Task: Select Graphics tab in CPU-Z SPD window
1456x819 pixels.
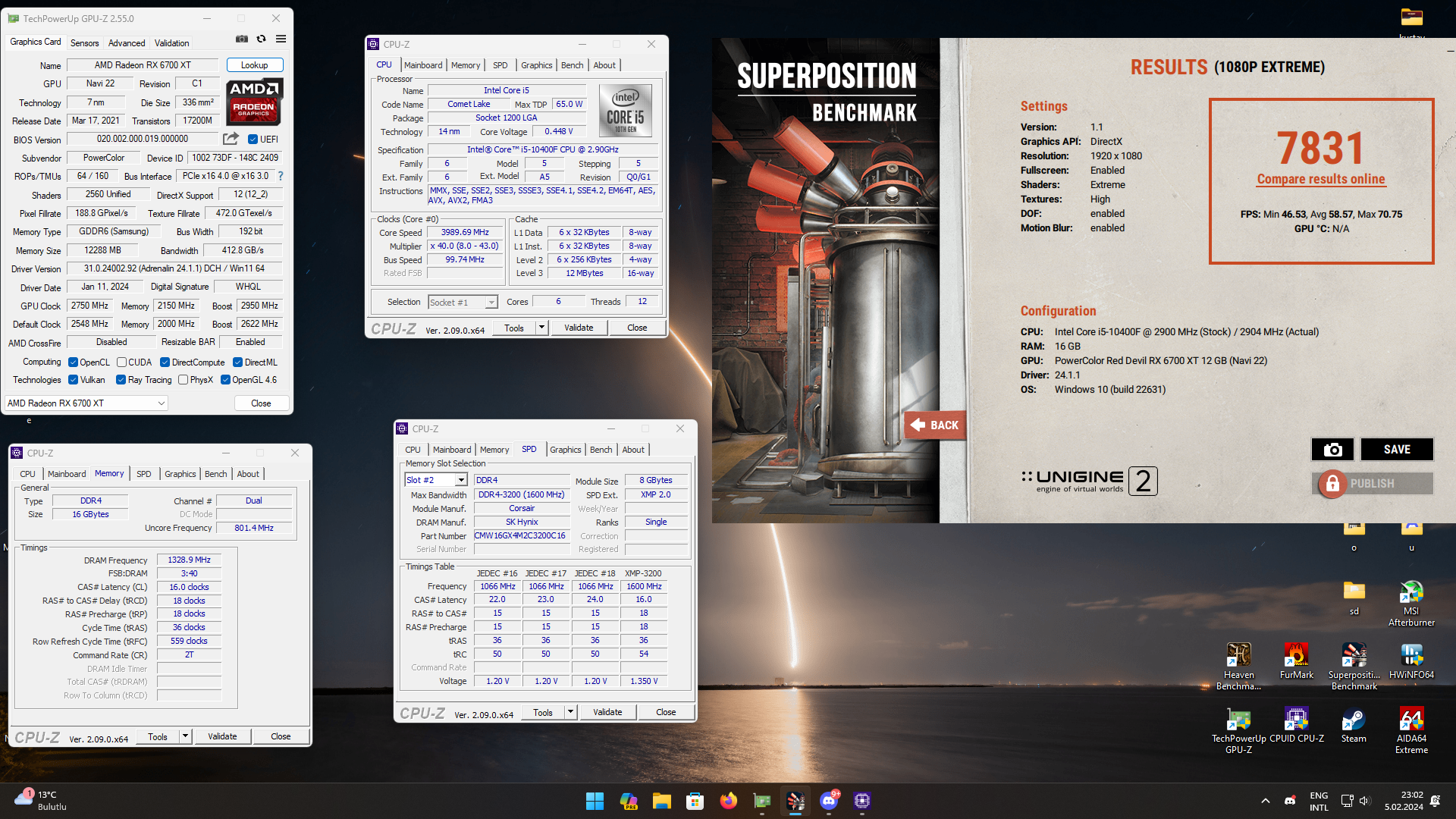Action: click(x=566, y=450)
